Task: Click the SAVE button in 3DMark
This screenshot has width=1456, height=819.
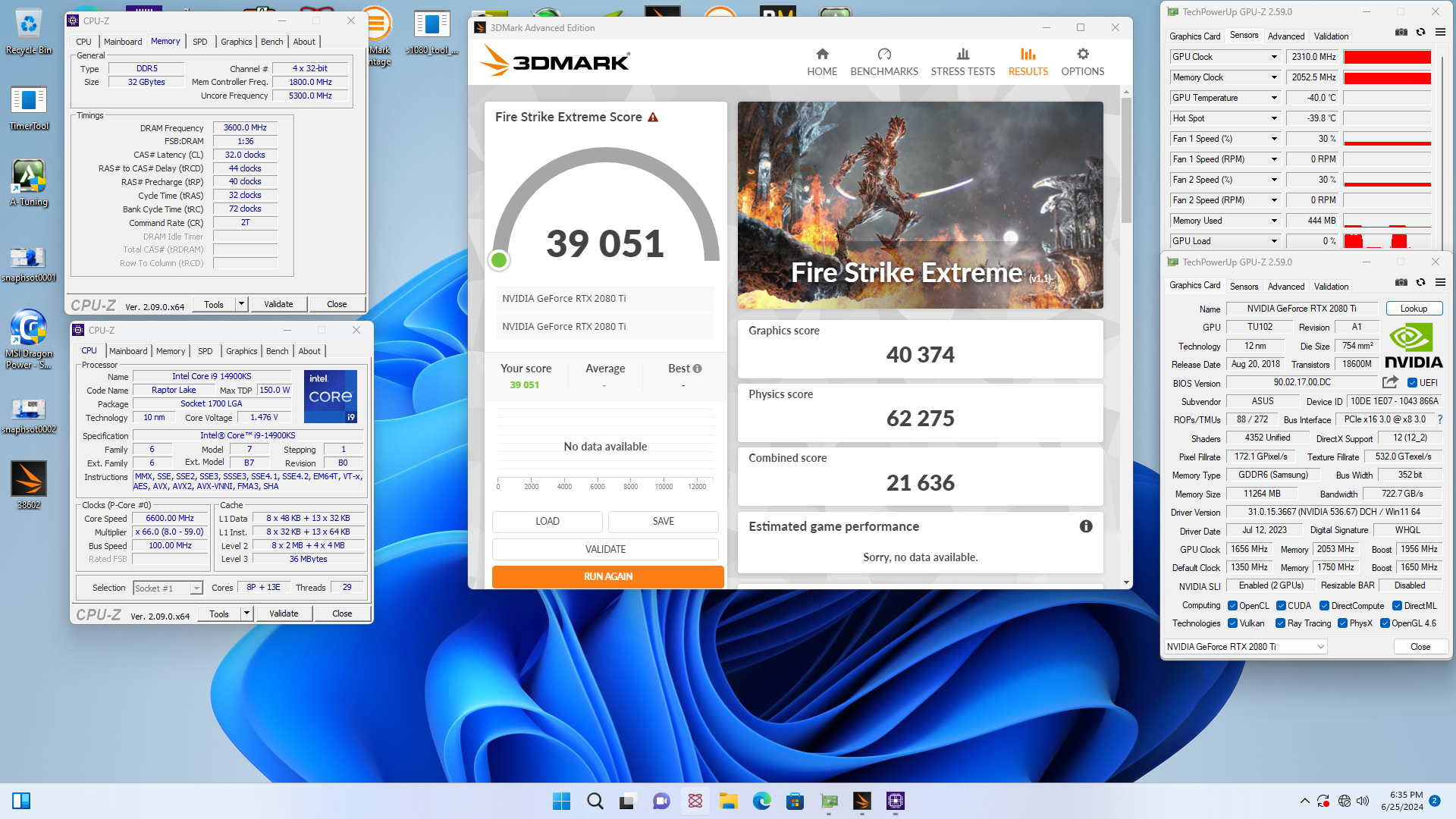Action: pyautogui.click(x=664, y=522)
